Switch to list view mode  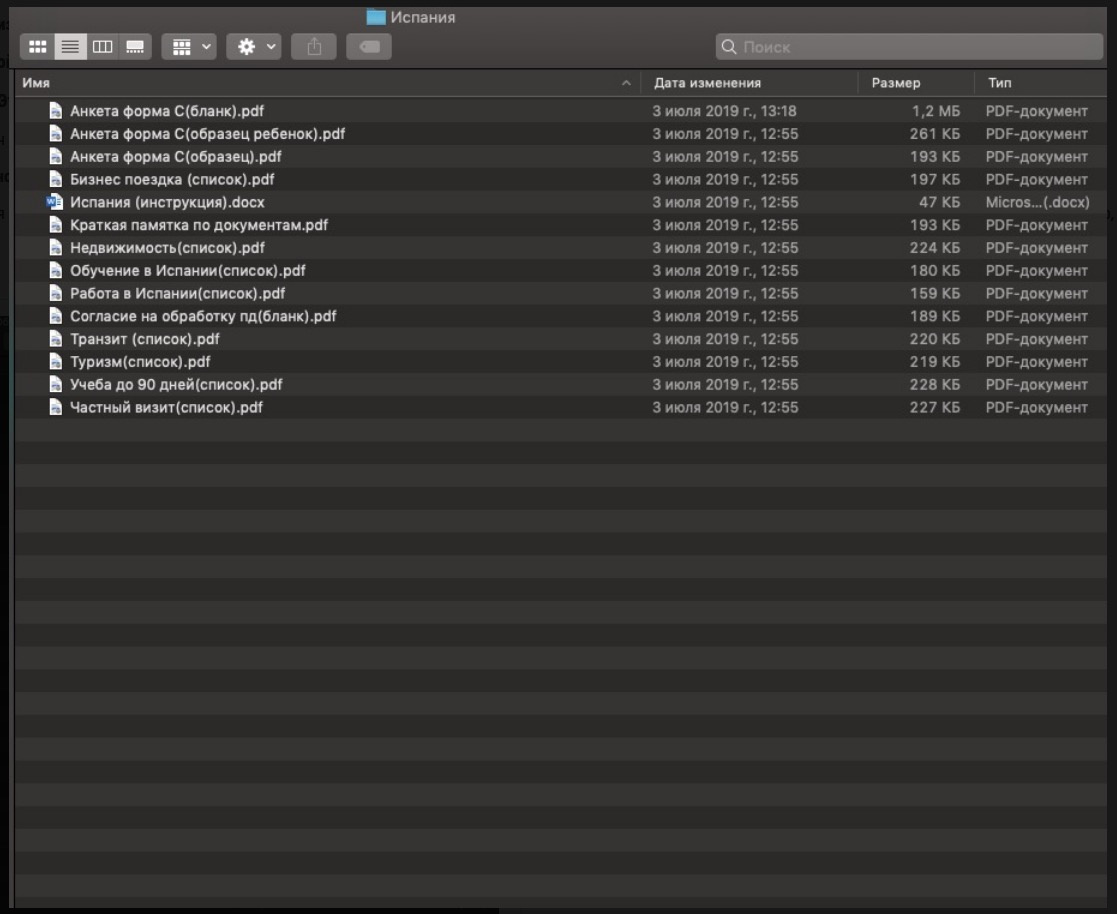pos(70,47)
